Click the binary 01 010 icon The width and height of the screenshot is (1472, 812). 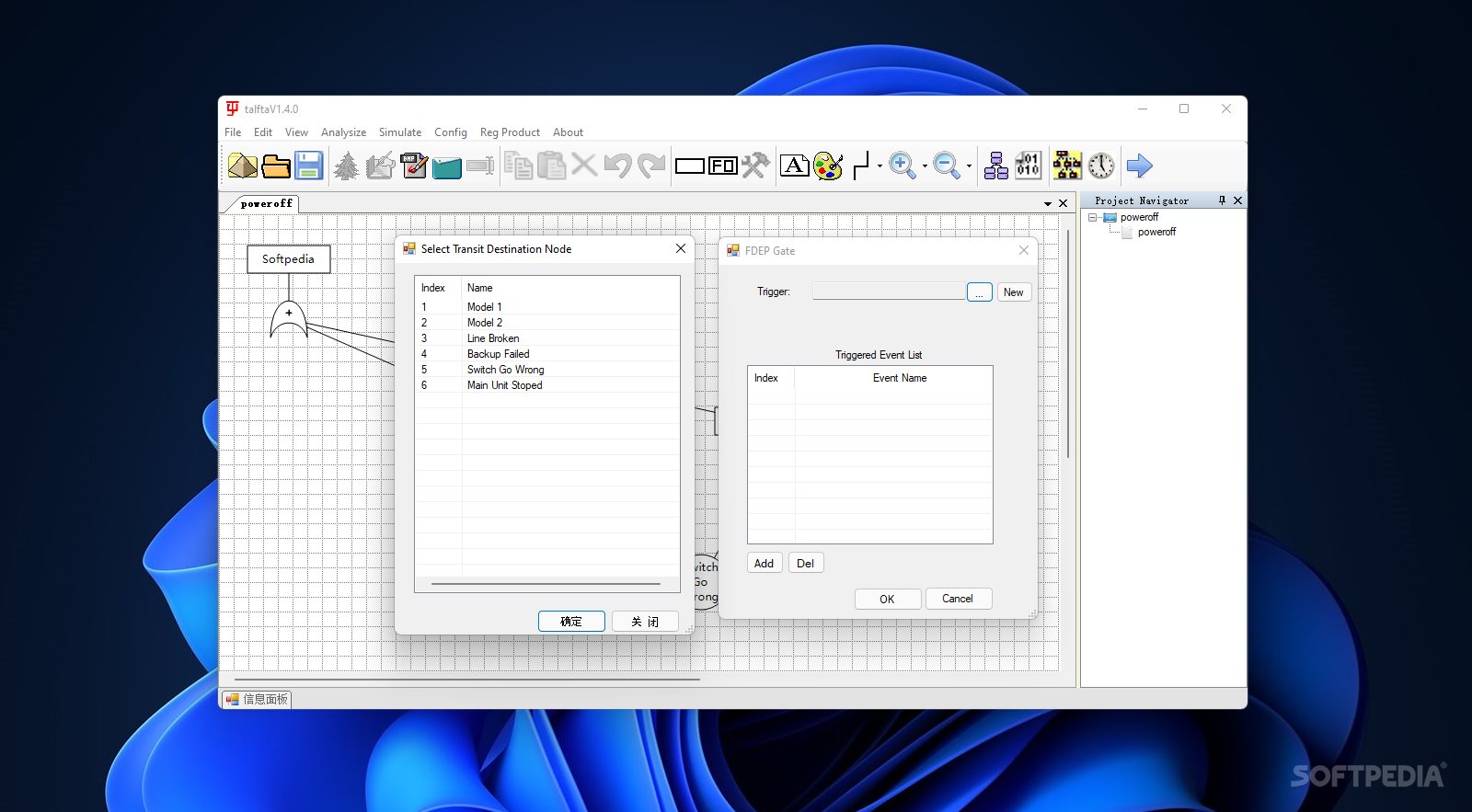(1028, 166)
